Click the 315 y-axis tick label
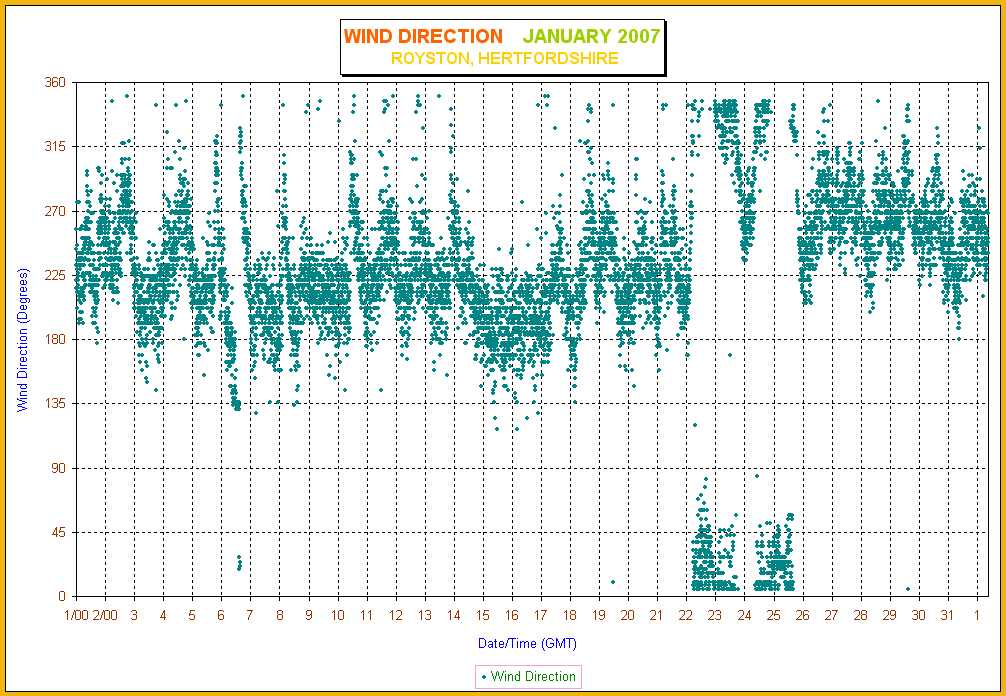This screenshot has height=696, width=1006. [x=55, y=146]
